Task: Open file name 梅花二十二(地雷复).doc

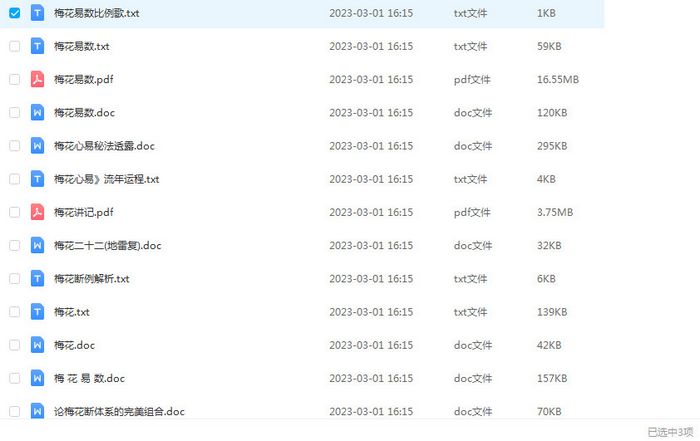Action: coord(108,245)
